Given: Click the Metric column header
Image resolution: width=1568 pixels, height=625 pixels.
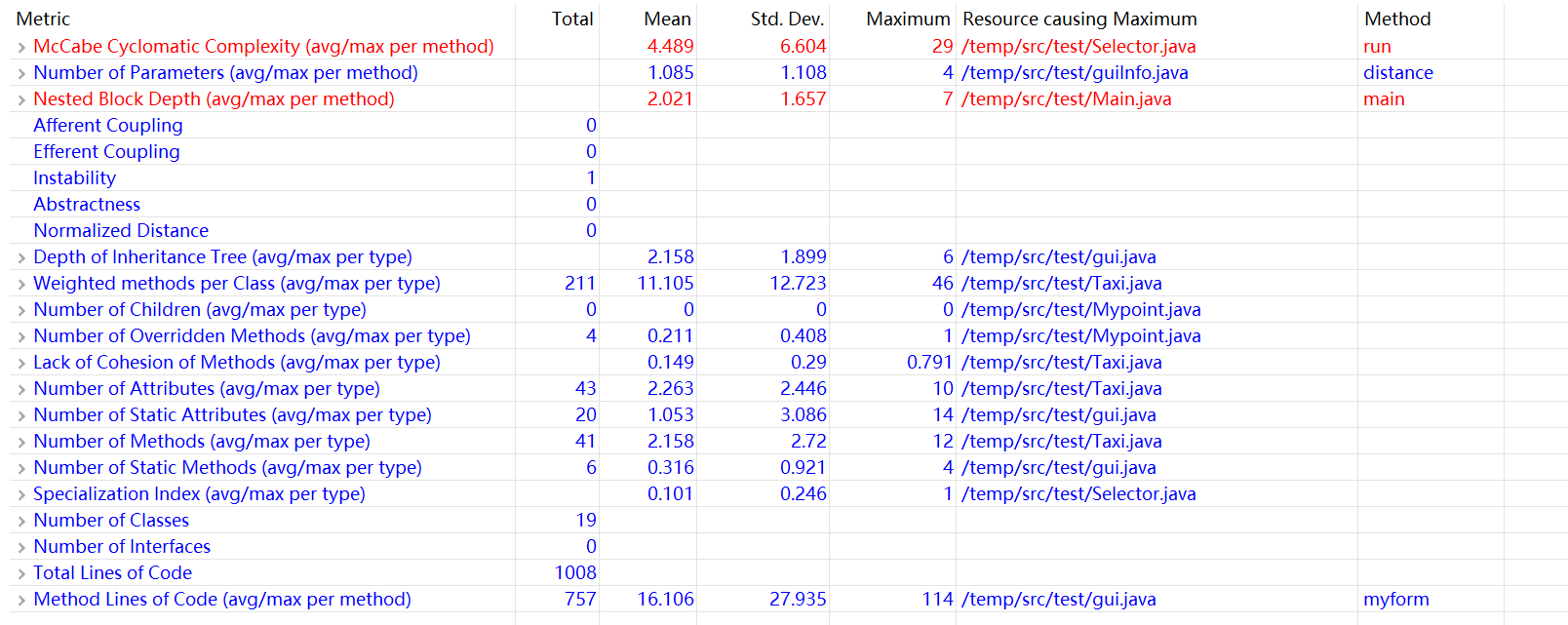Looking at the screenshot, I should 43,19.
